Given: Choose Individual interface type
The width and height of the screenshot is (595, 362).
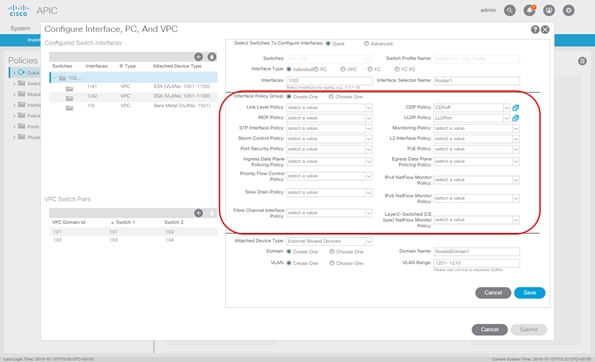Looking at the screenshot, I should tap(289, 69).
